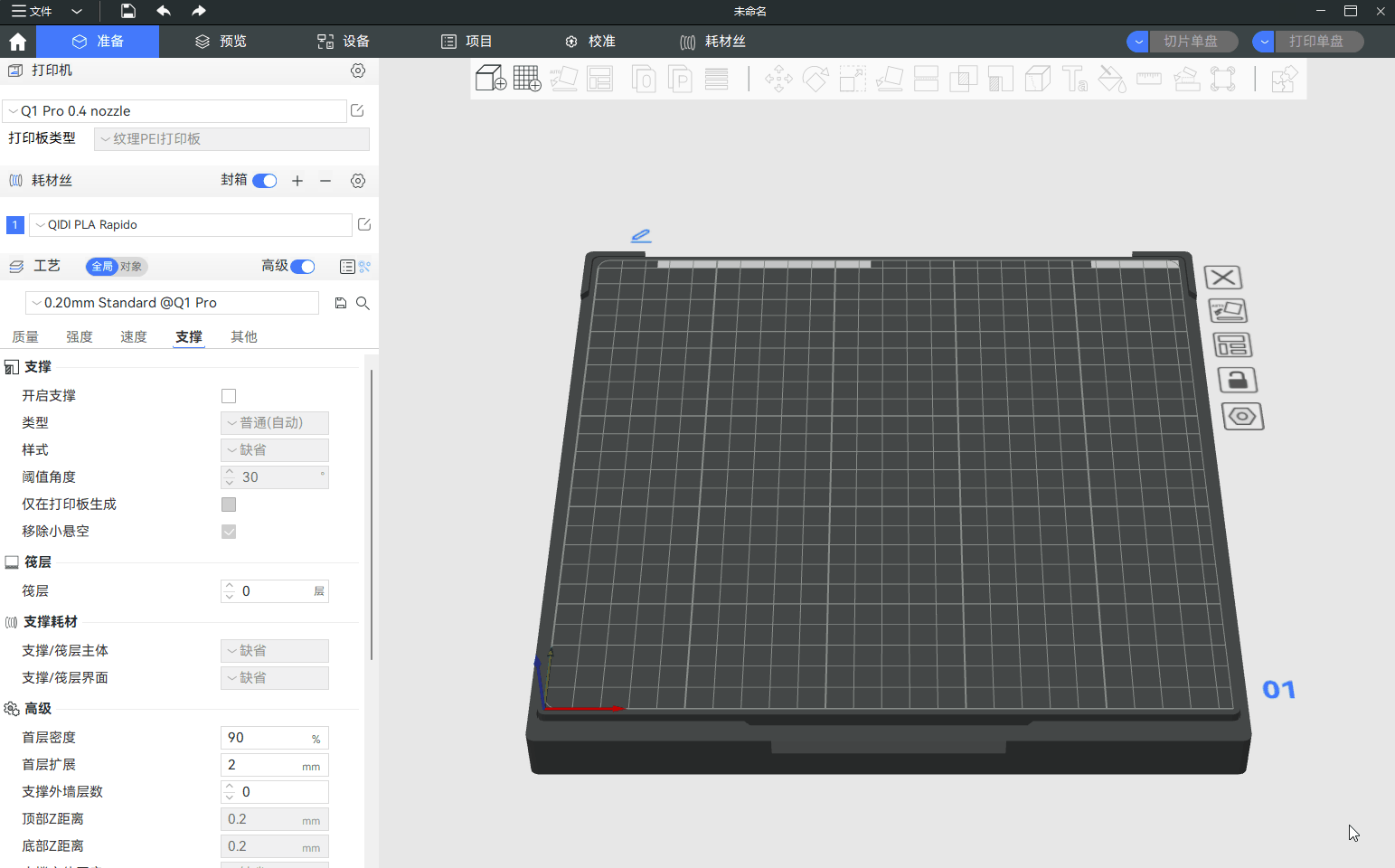Open the QIDI PLA Rapido filament dropdown
Screen dimensions: 1395x868
[190, 225]
